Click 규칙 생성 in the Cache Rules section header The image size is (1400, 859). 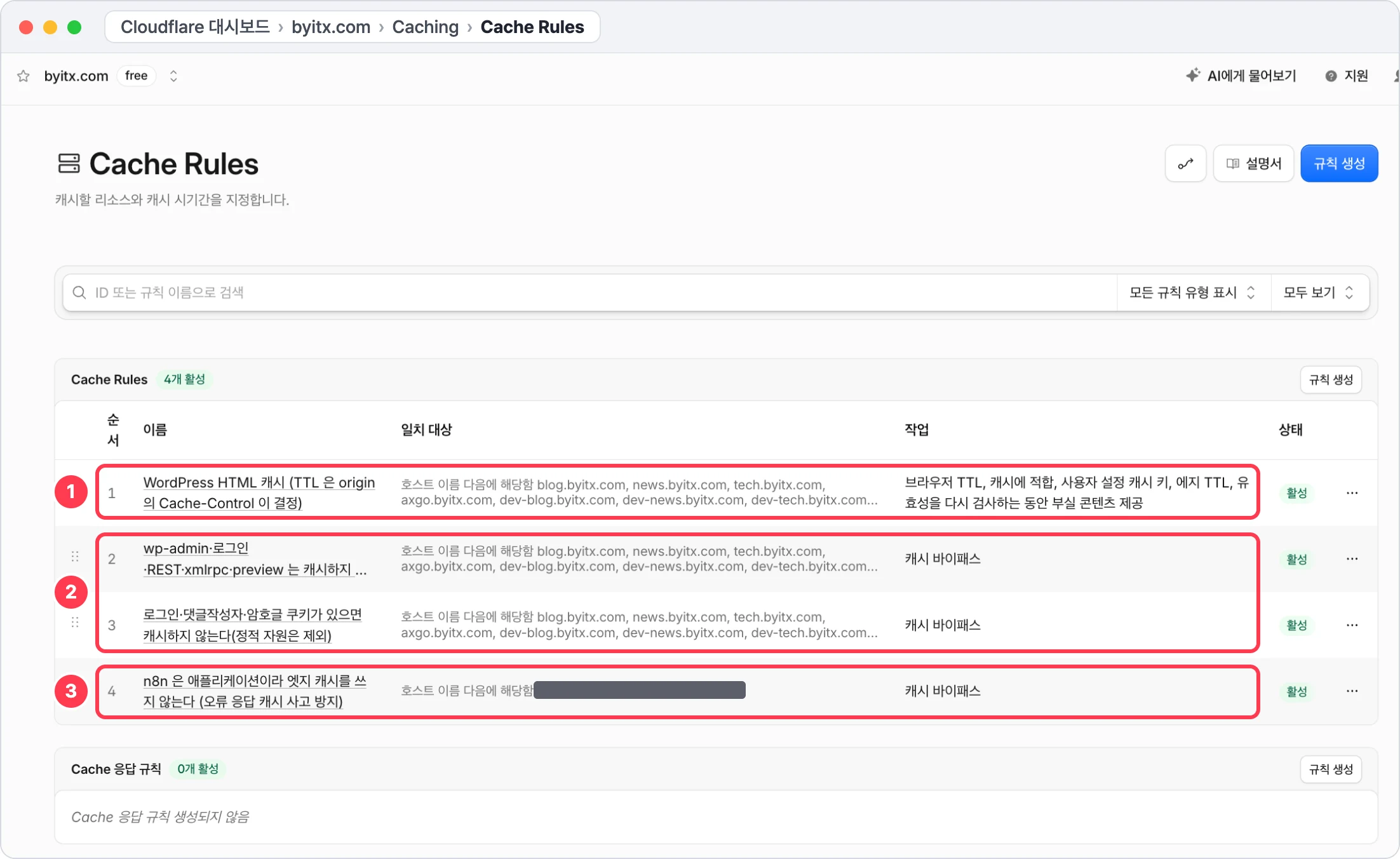1331,380
